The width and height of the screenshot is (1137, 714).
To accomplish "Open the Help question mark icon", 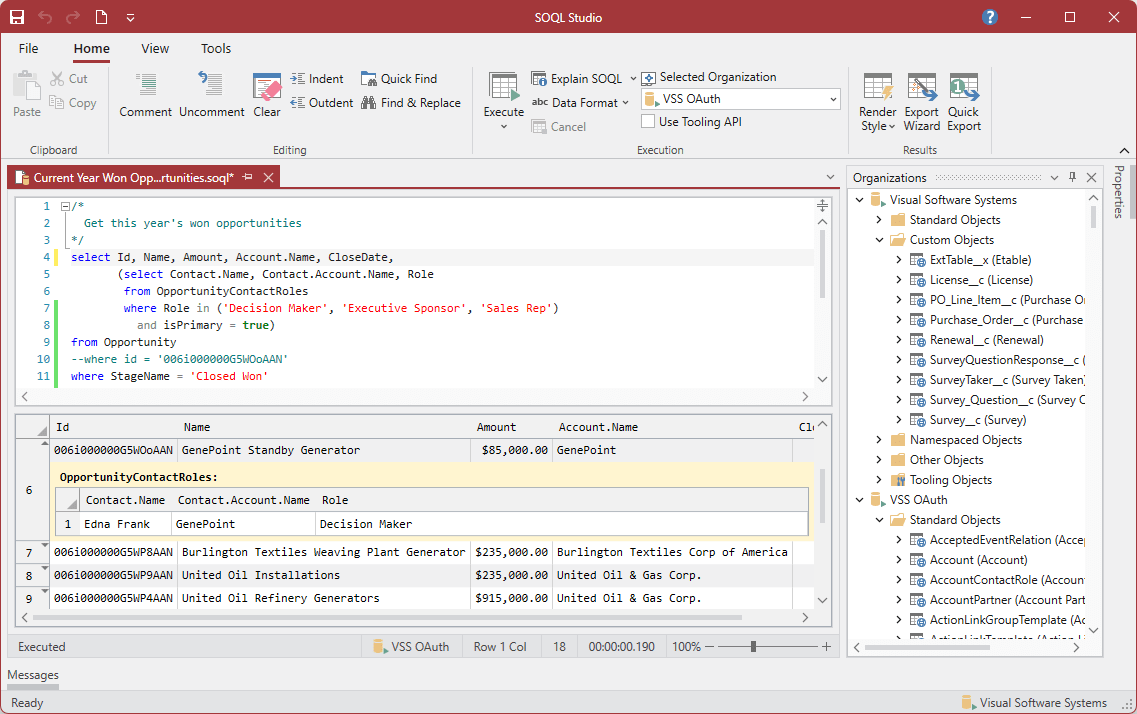I will pyautogui.click(x=990, y=17).
